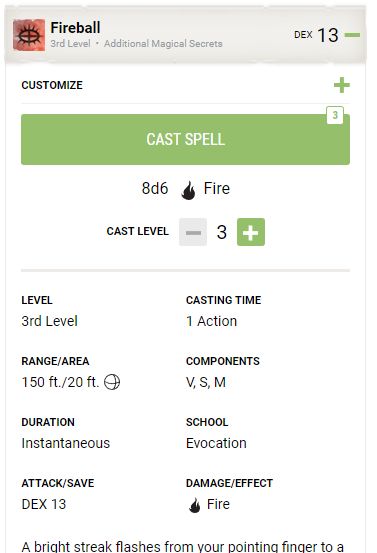
Task: Expand the Customize section with the plus
Action: tap(342, 85)
